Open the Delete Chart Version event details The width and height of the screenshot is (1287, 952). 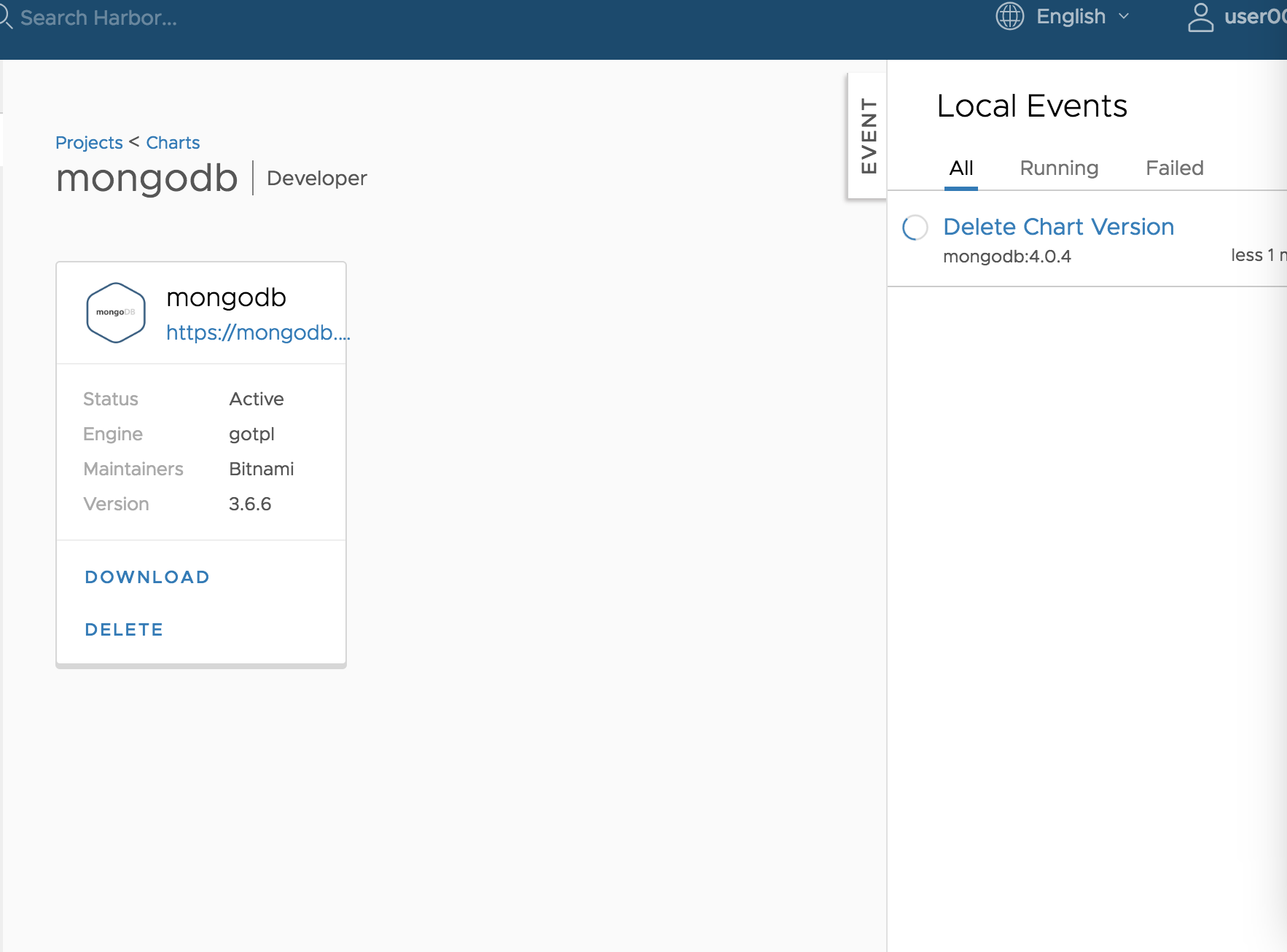[1058, 227]
